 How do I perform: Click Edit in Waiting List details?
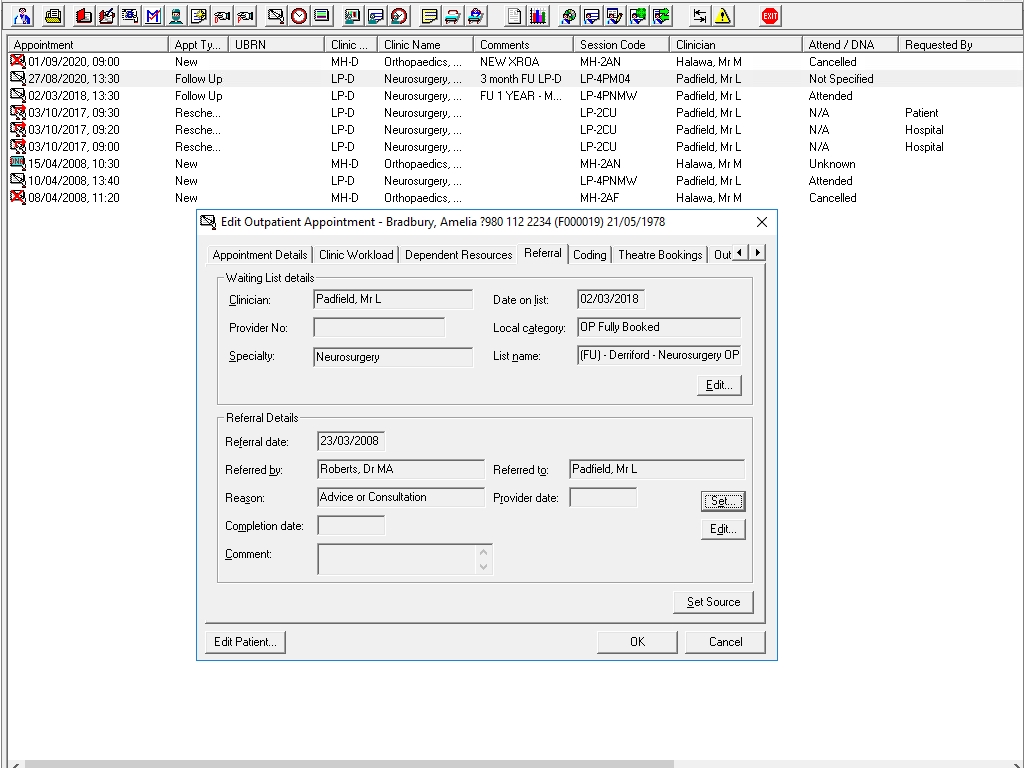tap(719, 385)
